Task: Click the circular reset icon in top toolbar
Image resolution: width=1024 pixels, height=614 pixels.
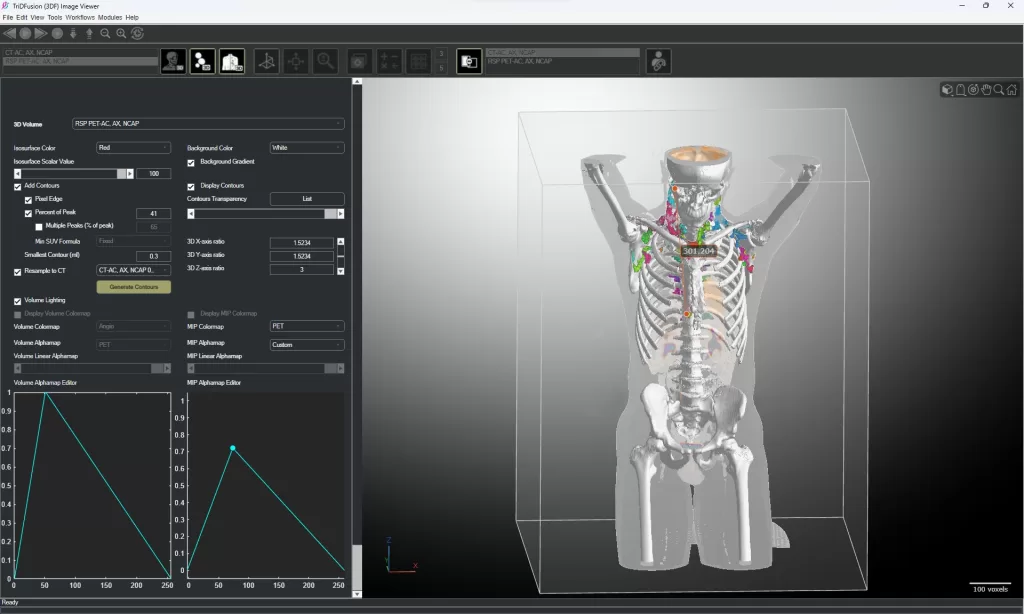Action: 137,33
